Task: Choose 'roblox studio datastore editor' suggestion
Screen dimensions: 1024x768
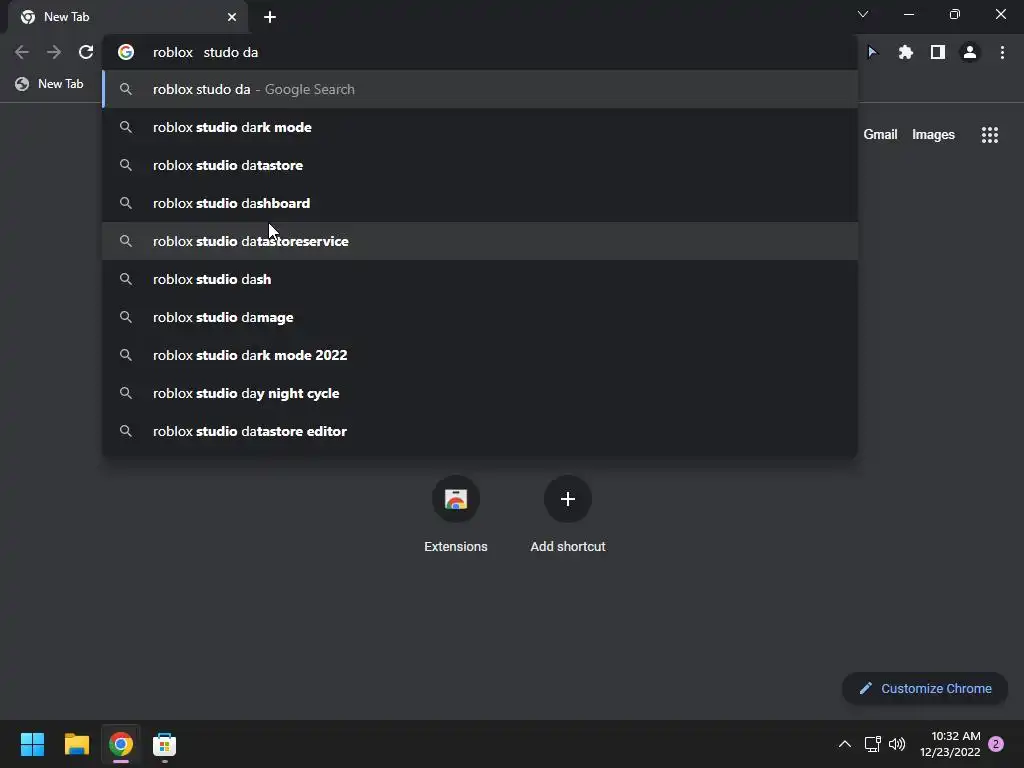Action: tap(480, 431)
